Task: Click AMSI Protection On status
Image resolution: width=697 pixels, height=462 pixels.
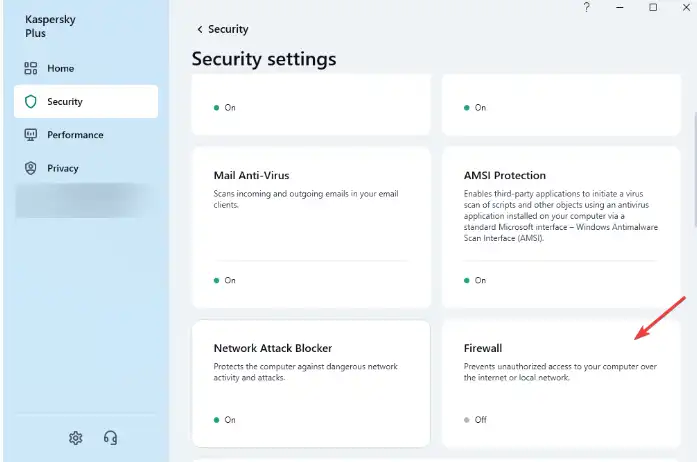Action: point(475,281)
